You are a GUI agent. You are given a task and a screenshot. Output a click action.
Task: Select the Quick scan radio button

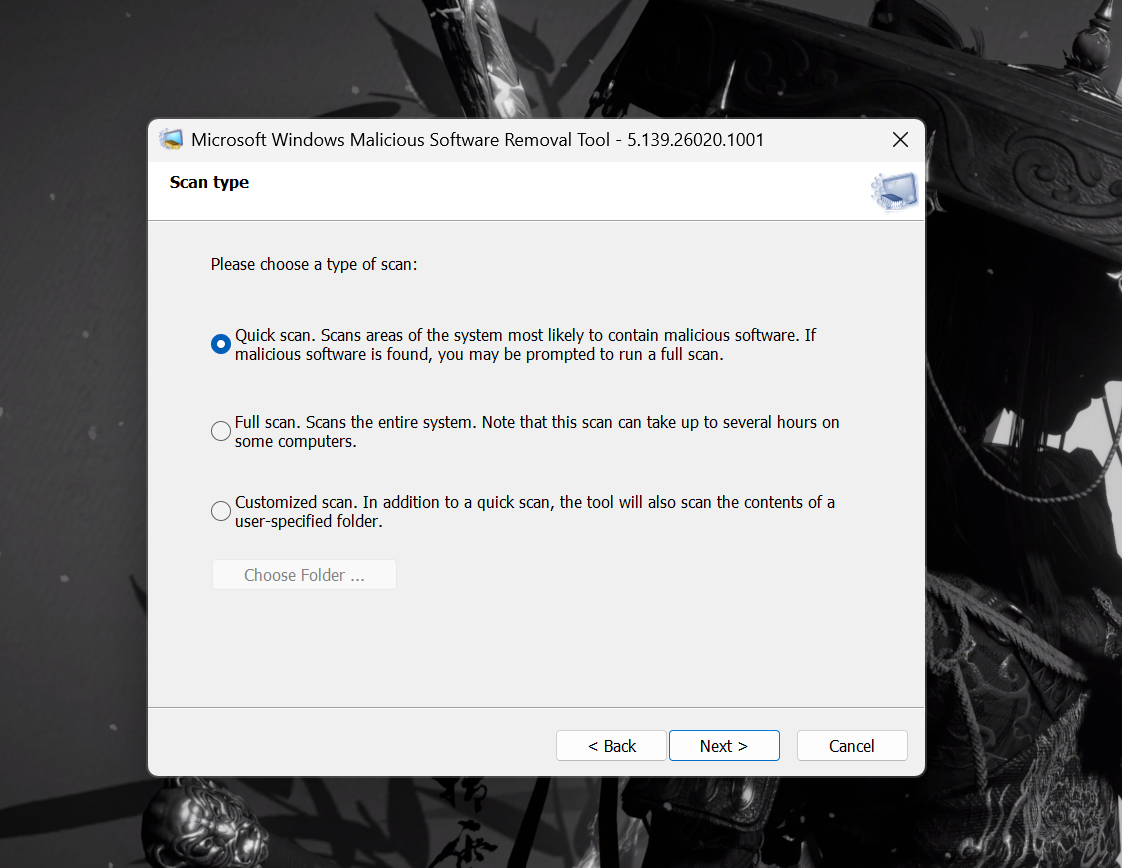[x=220, y=344]
